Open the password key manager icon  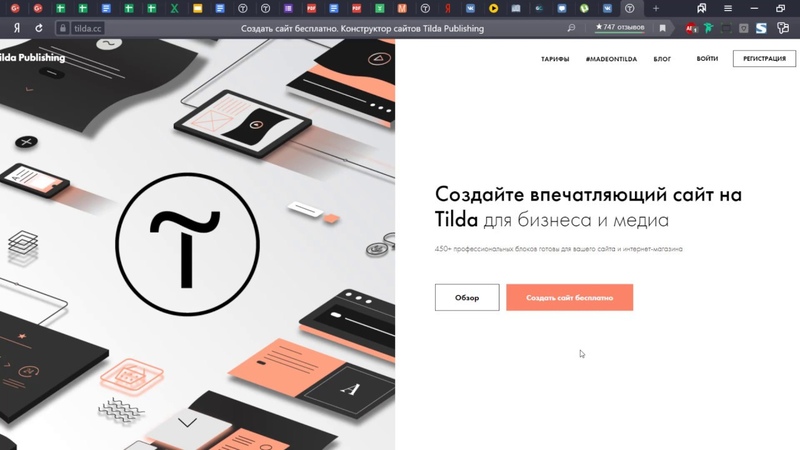pyautogui.click(x=783, y=28)
